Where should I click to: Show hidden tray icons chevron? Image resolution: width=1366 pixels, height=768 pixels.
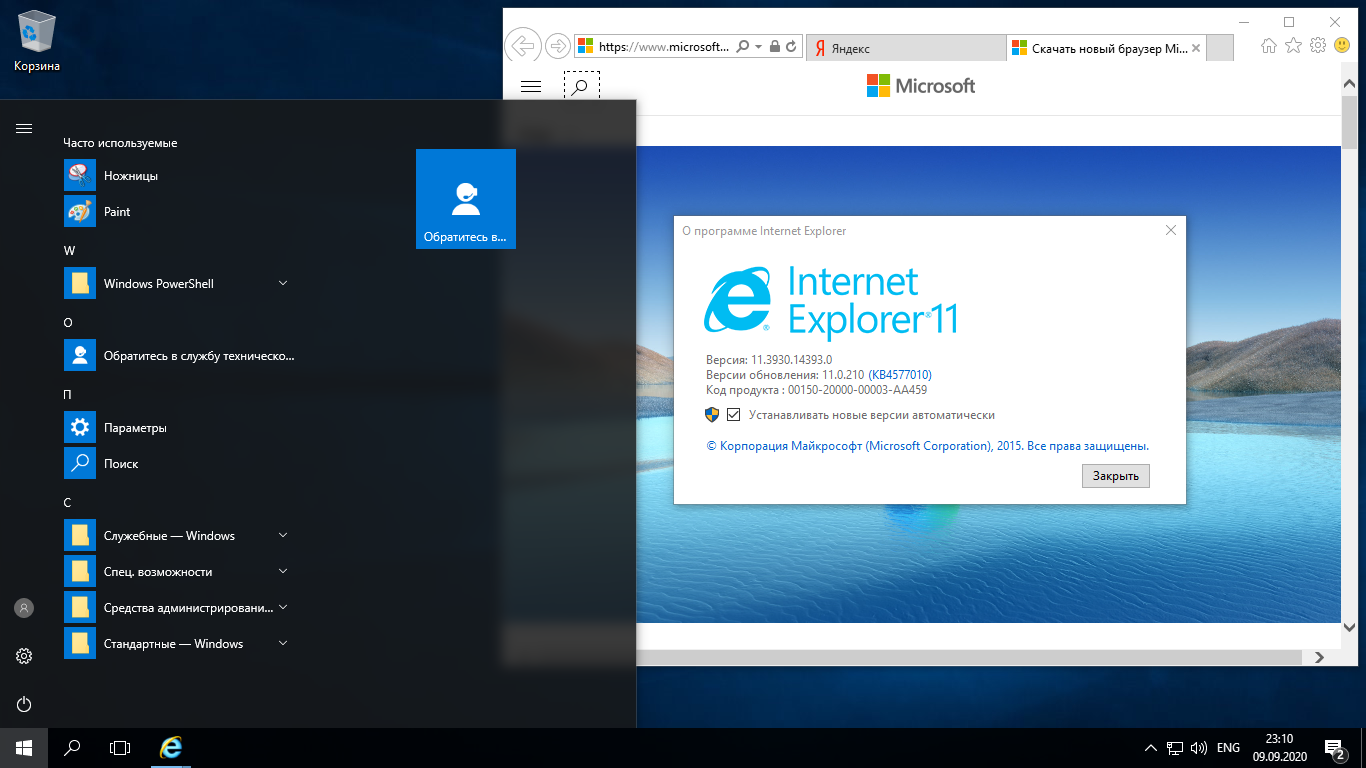click(1151, 748)
